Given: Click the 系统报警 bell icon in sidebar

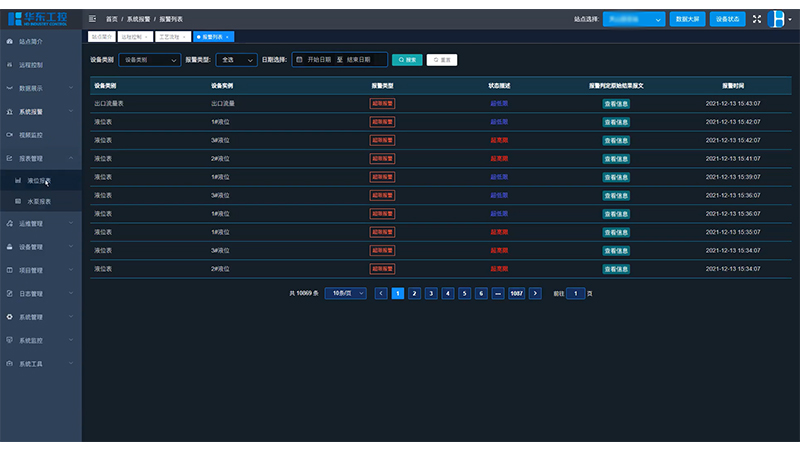Looking at the screenshot, I should (10, 112).
